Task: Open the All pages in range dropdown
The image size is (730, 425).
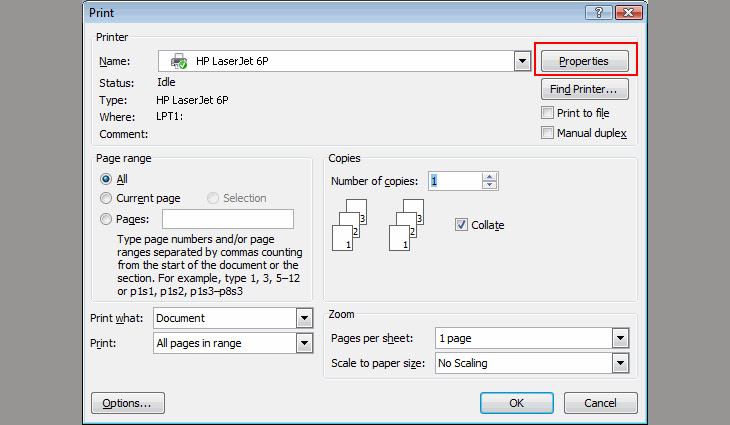Action: click(304, 343)
